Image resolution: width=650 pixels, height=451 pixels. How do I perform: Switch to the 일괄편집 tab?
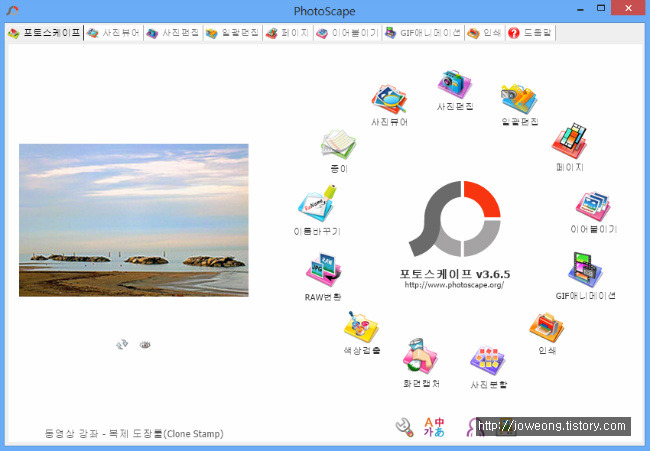[x=233, y=33]
